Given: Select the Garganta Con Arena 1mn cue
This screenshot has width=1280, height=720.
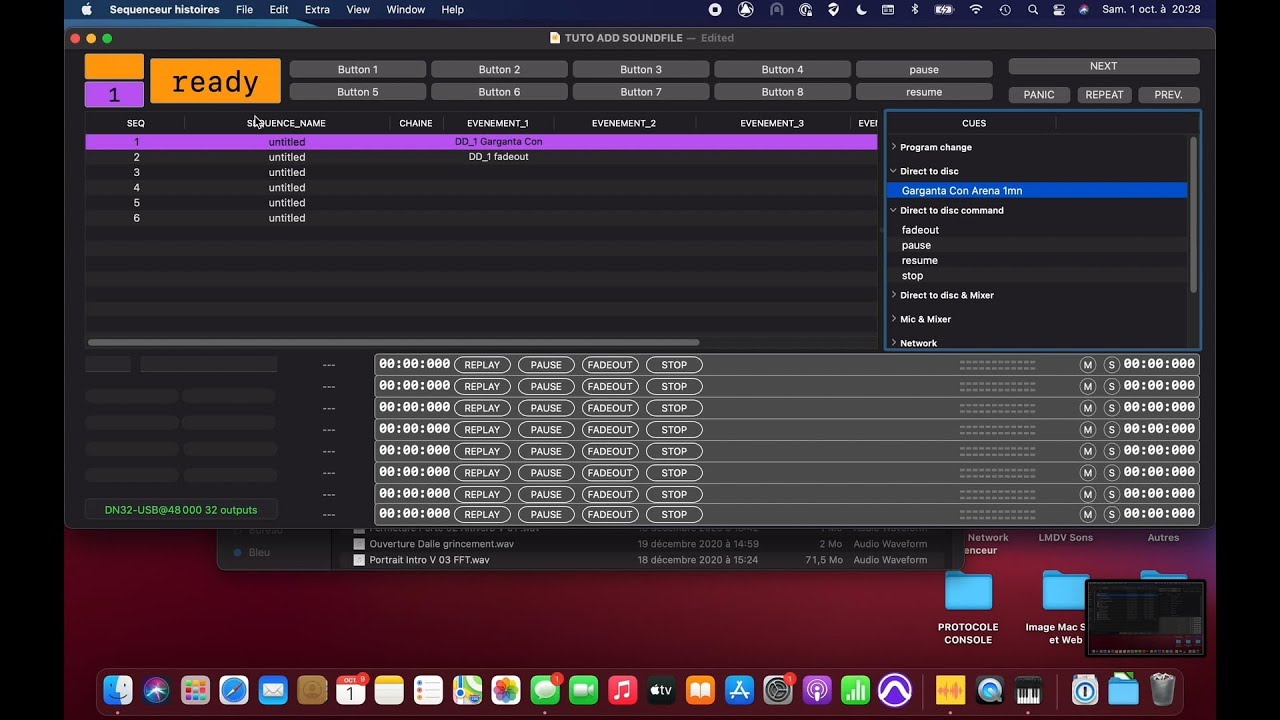Looking at the screenshot, I should 961,191.
